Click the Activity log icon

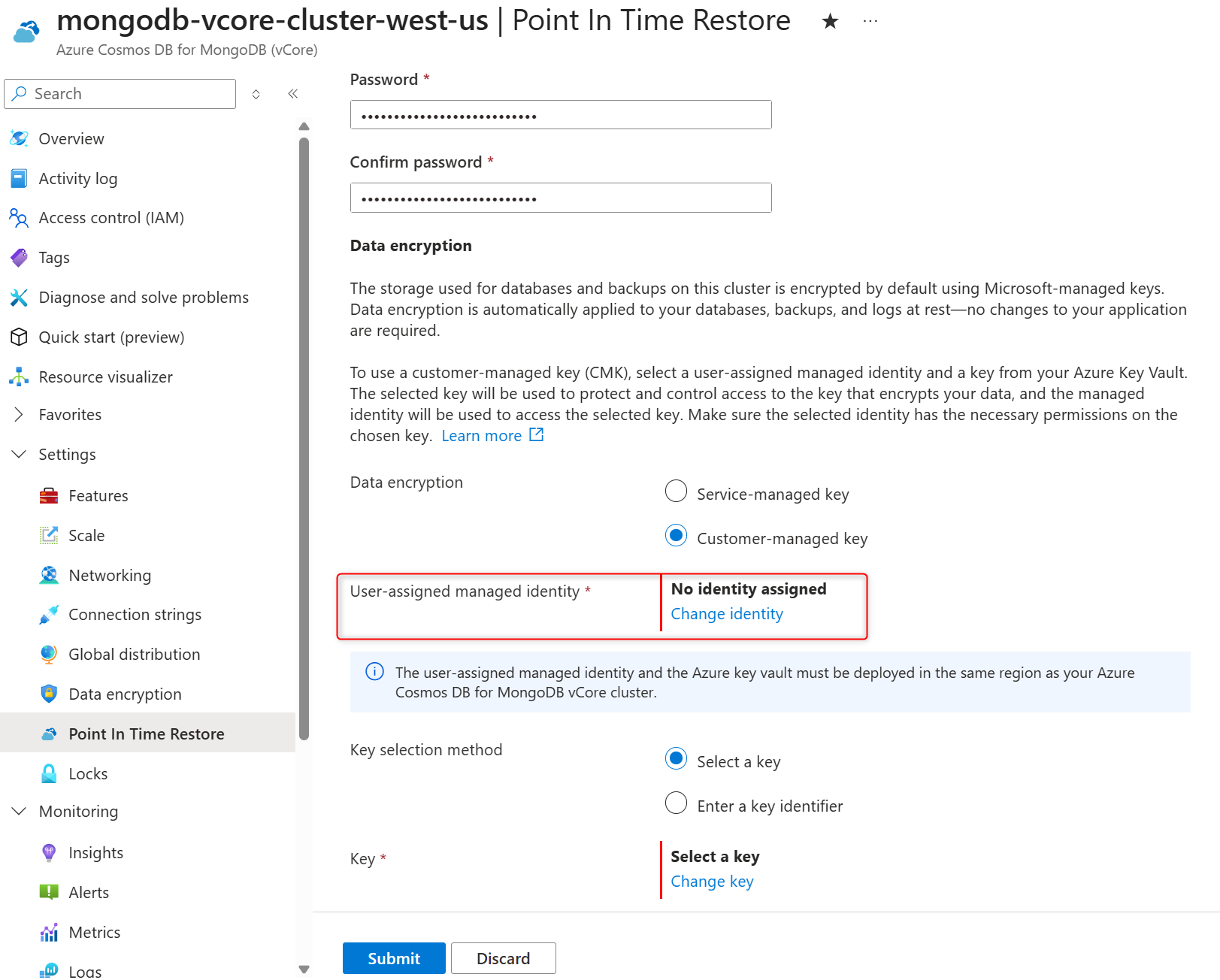[19, 178]
